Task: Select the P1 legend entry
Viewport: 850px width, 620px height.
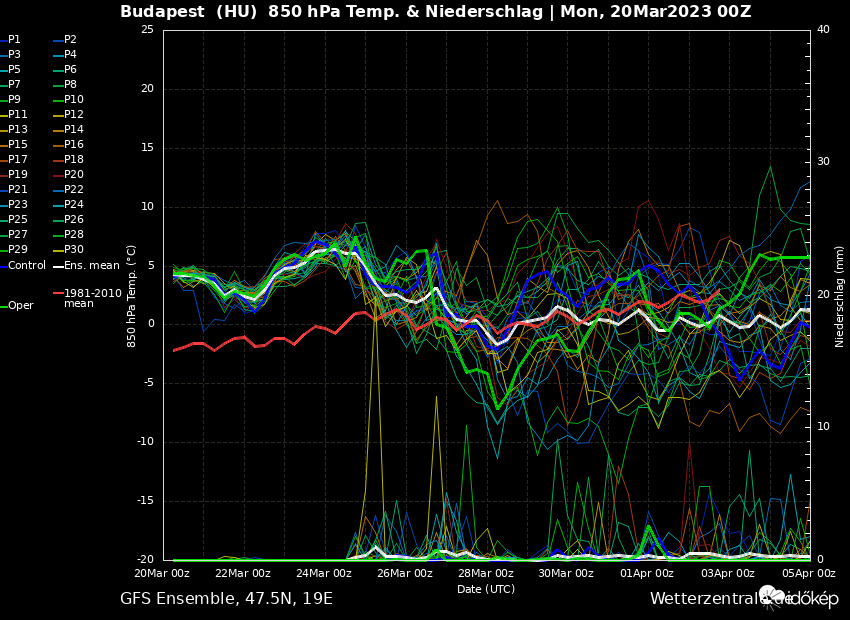Action: (14, 39)
